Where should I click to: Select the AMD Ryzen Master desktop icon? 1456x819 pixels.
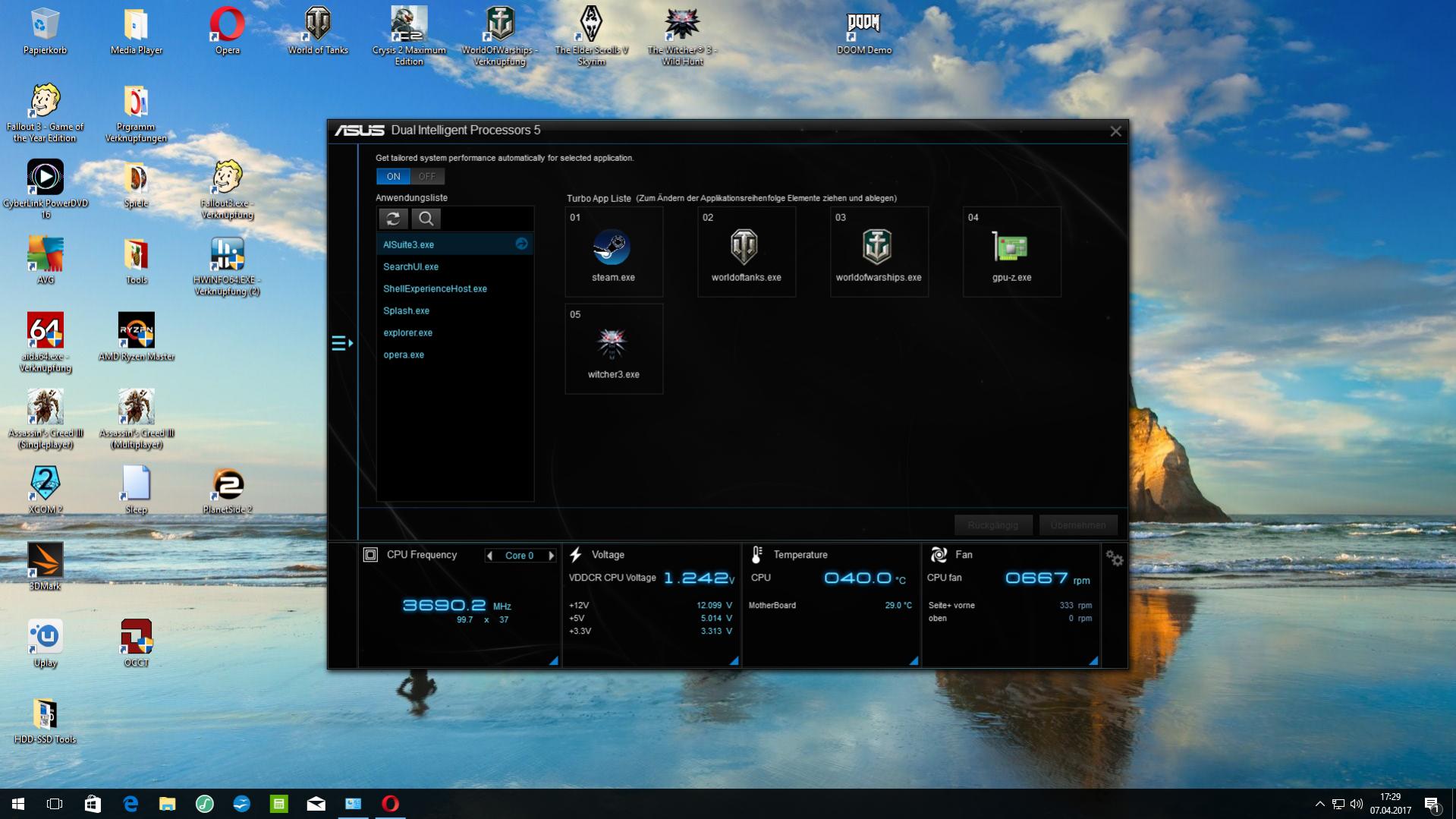point(137,338)
